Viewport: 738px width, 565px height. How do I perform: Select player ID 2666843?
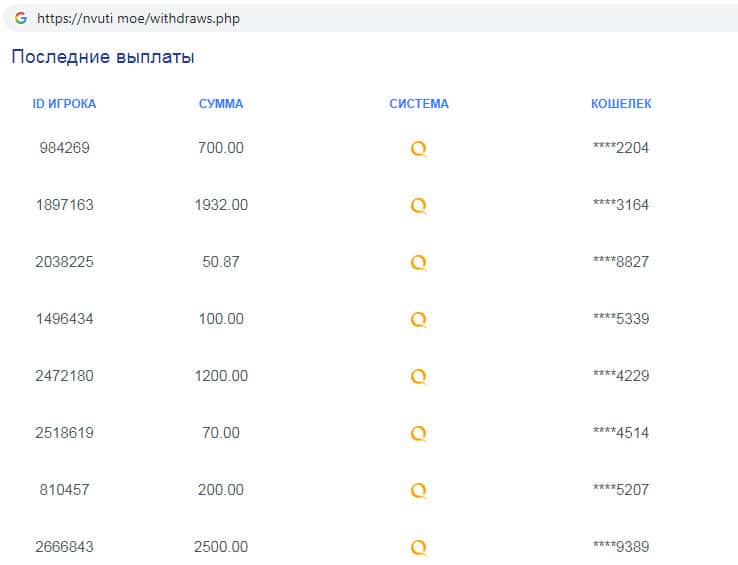click(65, 547)
